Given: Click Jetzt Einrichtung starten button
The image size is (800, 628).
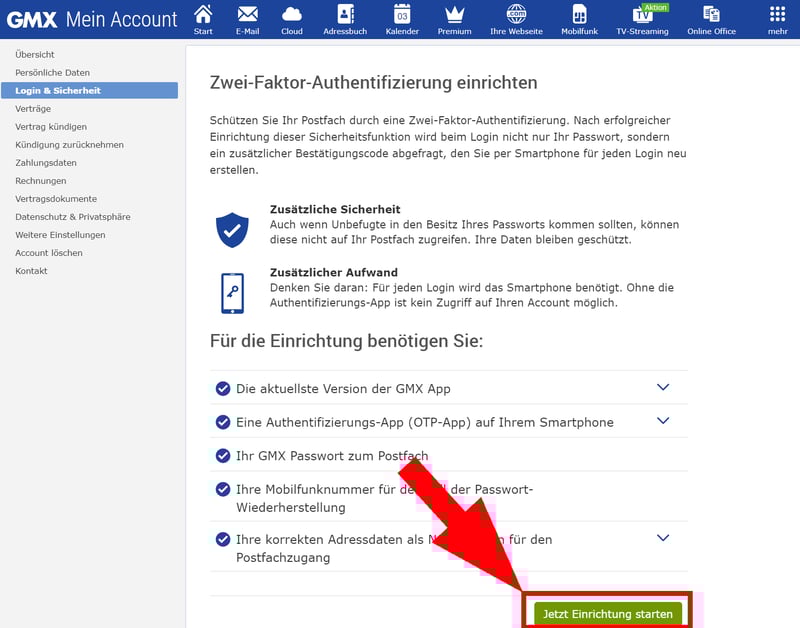Looking at the screenshot, I should pyautogui.click(x=608, y=614).
